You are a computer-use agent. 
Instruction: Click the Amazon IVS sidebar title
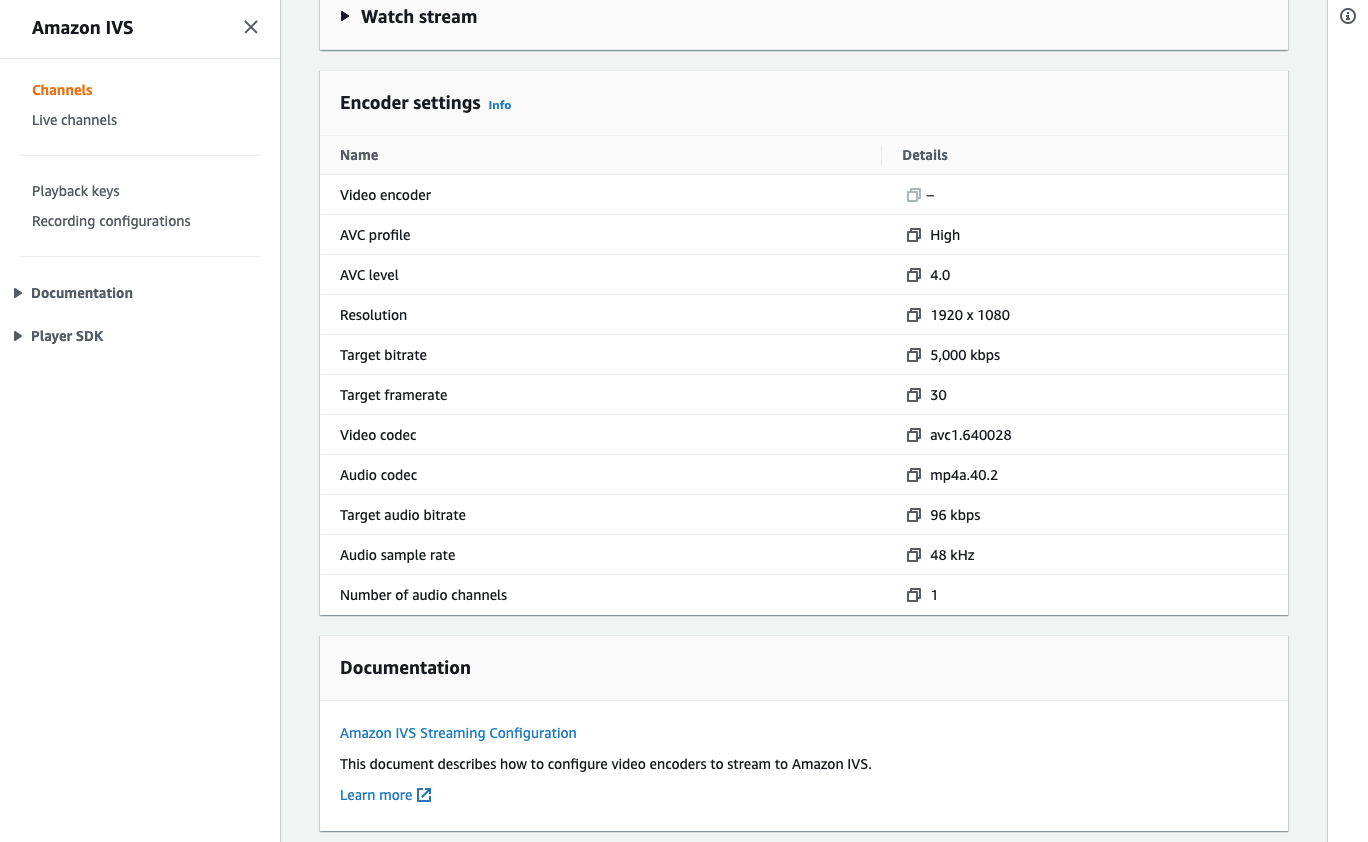coord(82,28)
